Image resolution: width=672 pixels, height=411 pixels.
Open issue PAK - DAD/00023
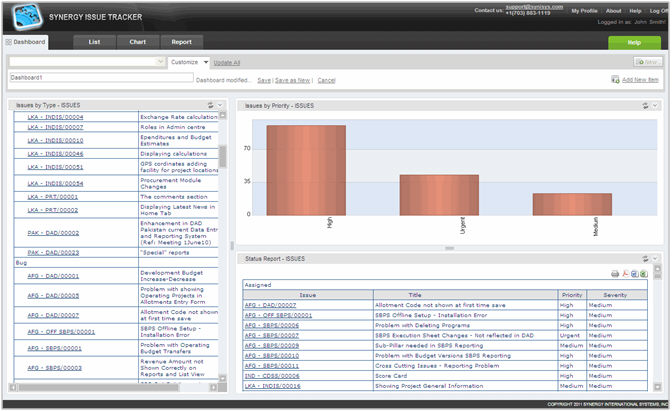click(53, 252)
